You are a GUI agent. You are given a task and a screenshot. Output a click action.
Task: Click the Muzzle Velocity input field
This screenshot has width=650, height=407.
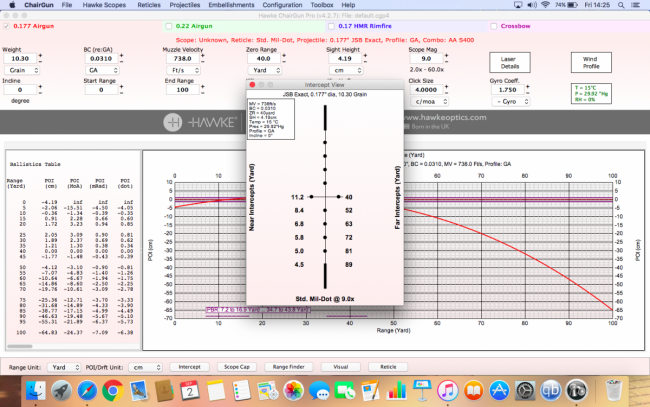(x=183, y=58)
